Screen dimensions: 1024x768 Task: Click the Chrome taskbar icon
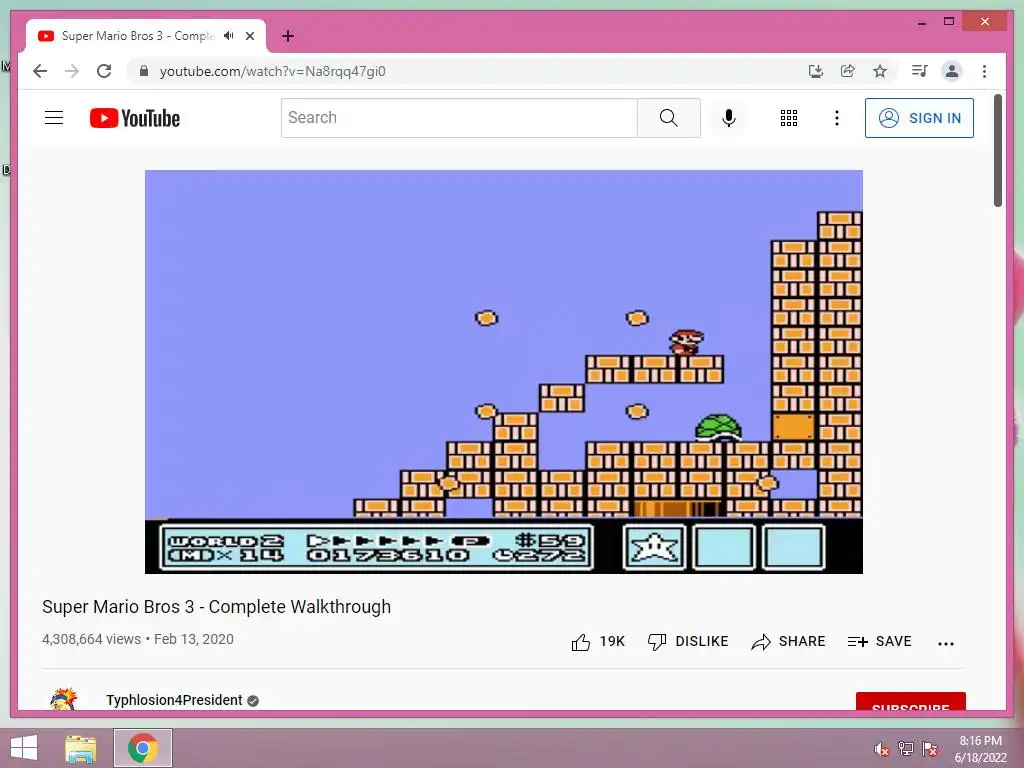click(143, 748)
